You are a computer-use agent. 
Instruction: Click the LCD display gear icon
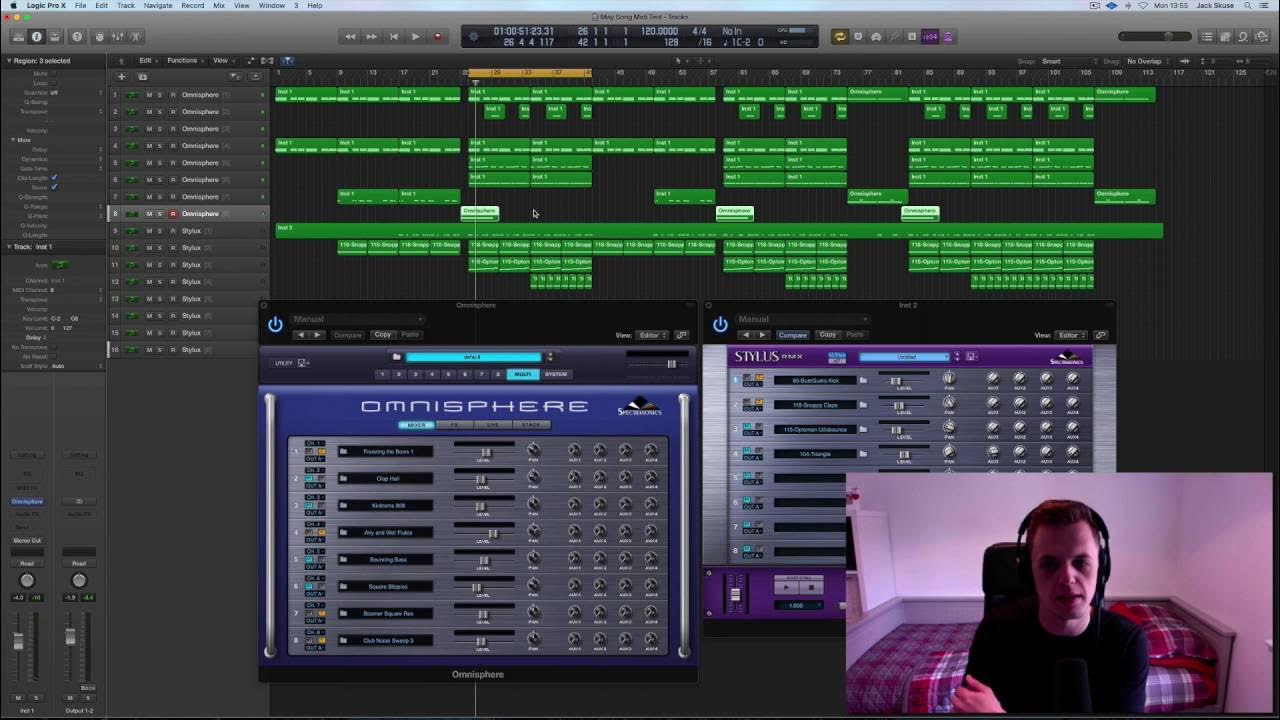[473, 37]
